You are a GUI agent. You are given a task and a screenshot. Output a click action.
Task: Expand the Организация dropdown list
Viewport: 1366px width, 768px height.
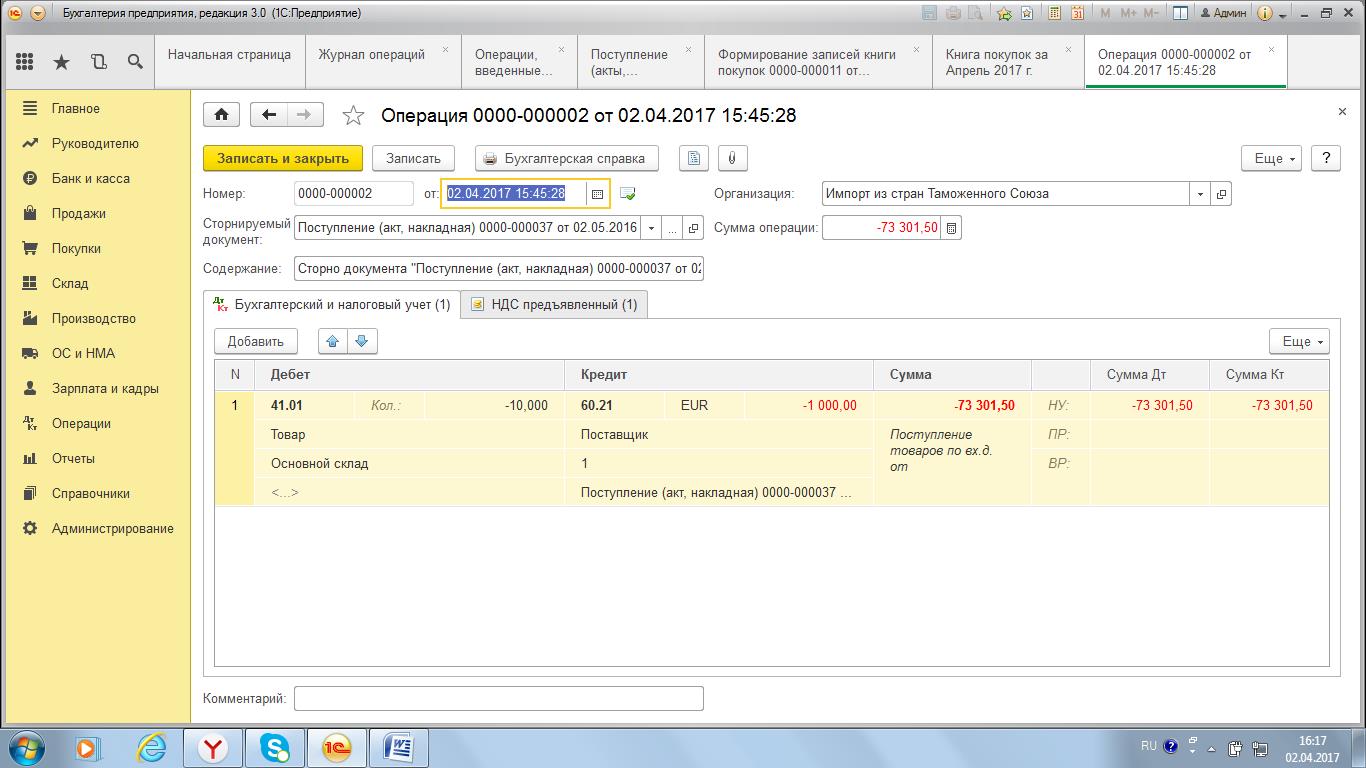1200,194
